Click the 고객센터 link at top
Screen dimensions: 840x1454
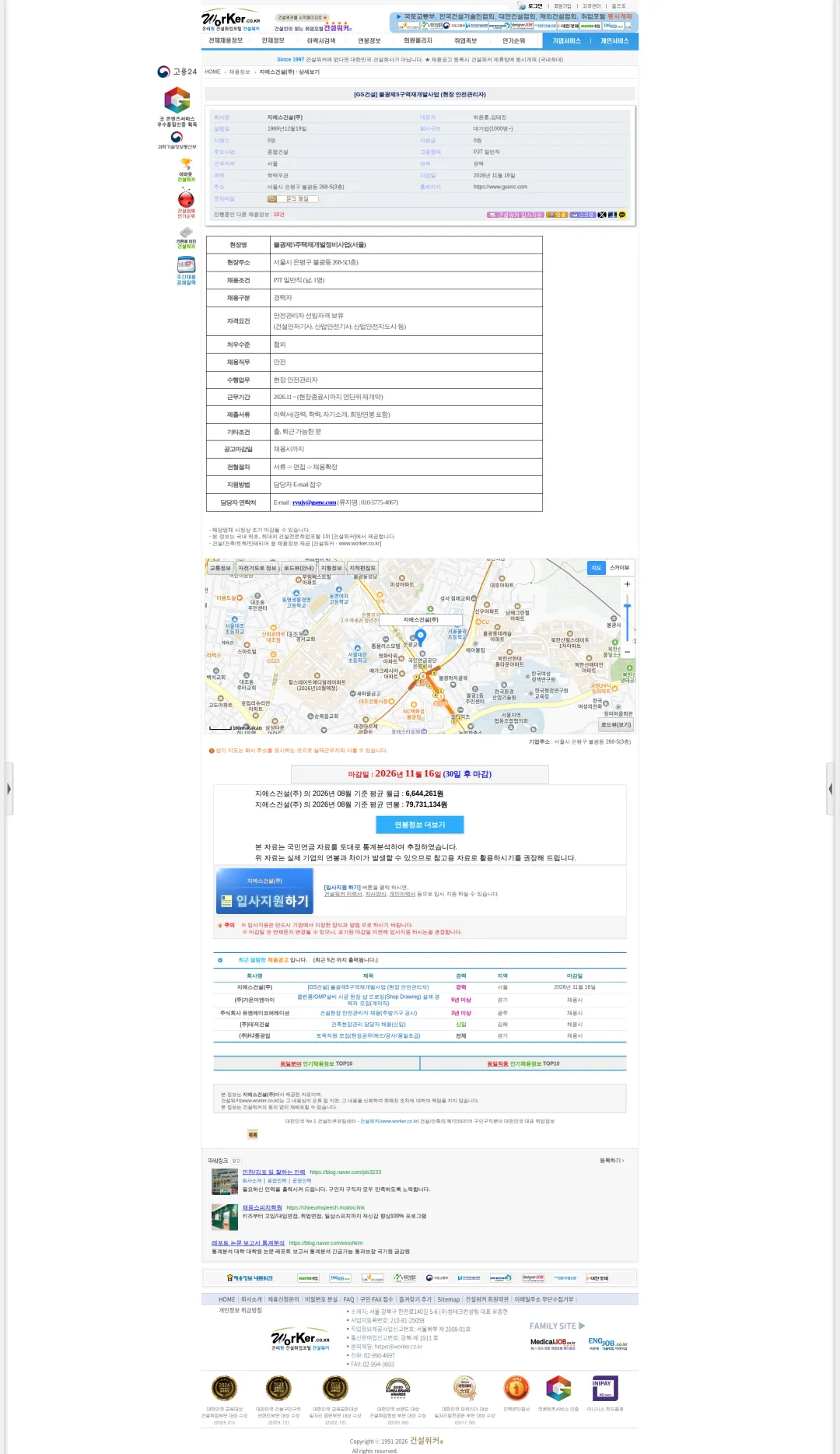click(x=591, y=6)
